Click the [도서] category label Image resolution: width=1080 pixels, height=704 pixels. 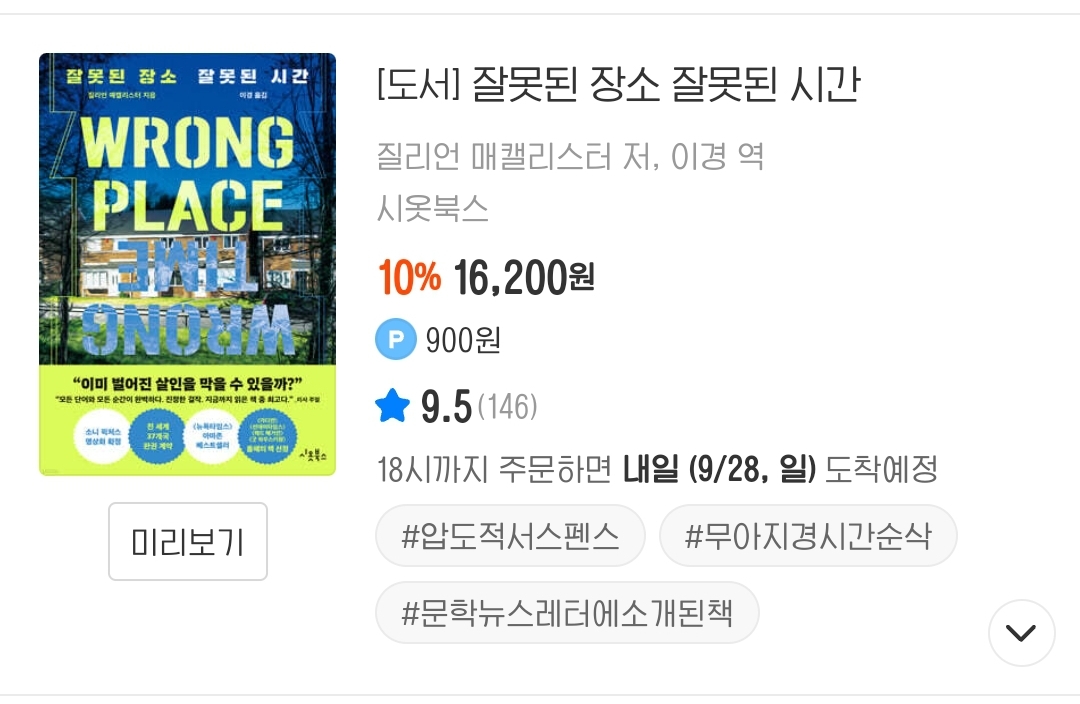coord(419,86)
